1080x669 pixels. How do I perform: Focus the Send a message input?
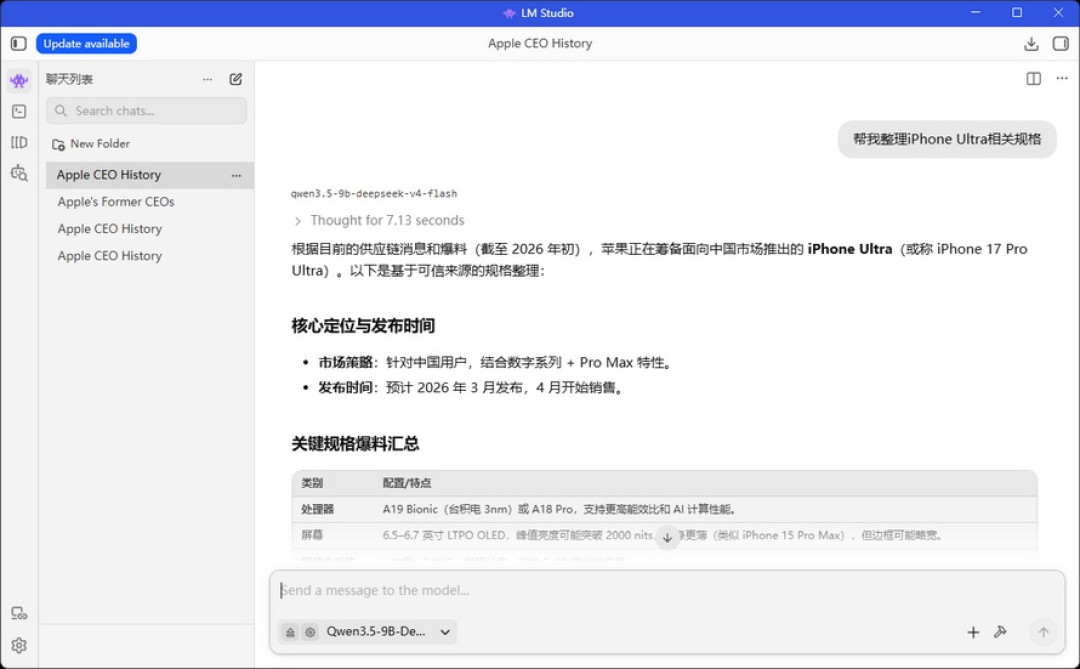pos(667,590)
